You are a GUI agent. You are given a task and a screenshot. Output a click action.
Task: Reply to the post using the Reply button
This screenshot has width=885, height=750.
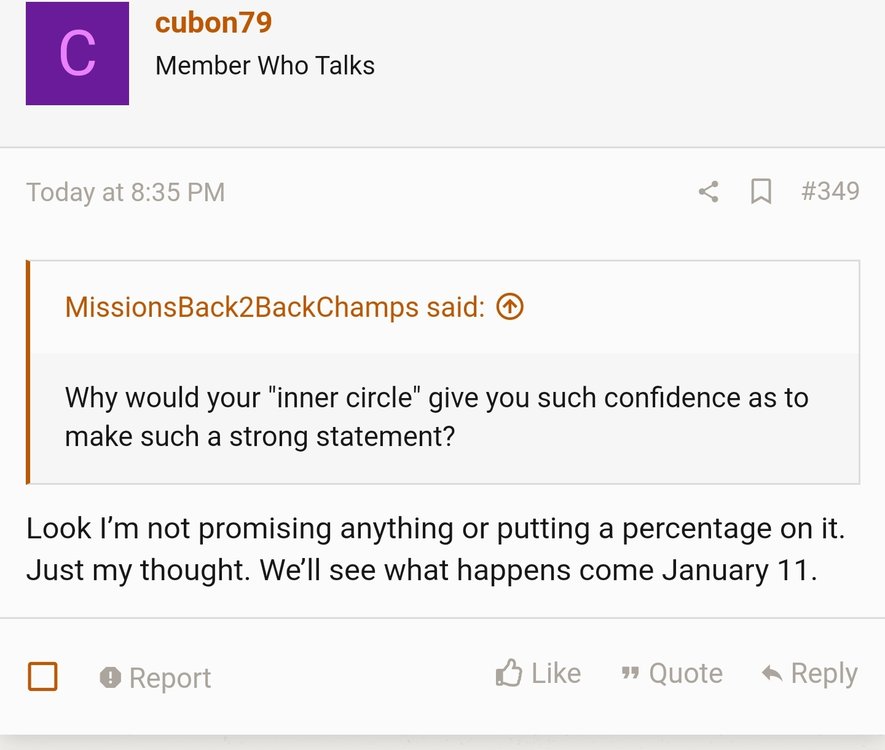pyautogui.click(x=825, y=672)
